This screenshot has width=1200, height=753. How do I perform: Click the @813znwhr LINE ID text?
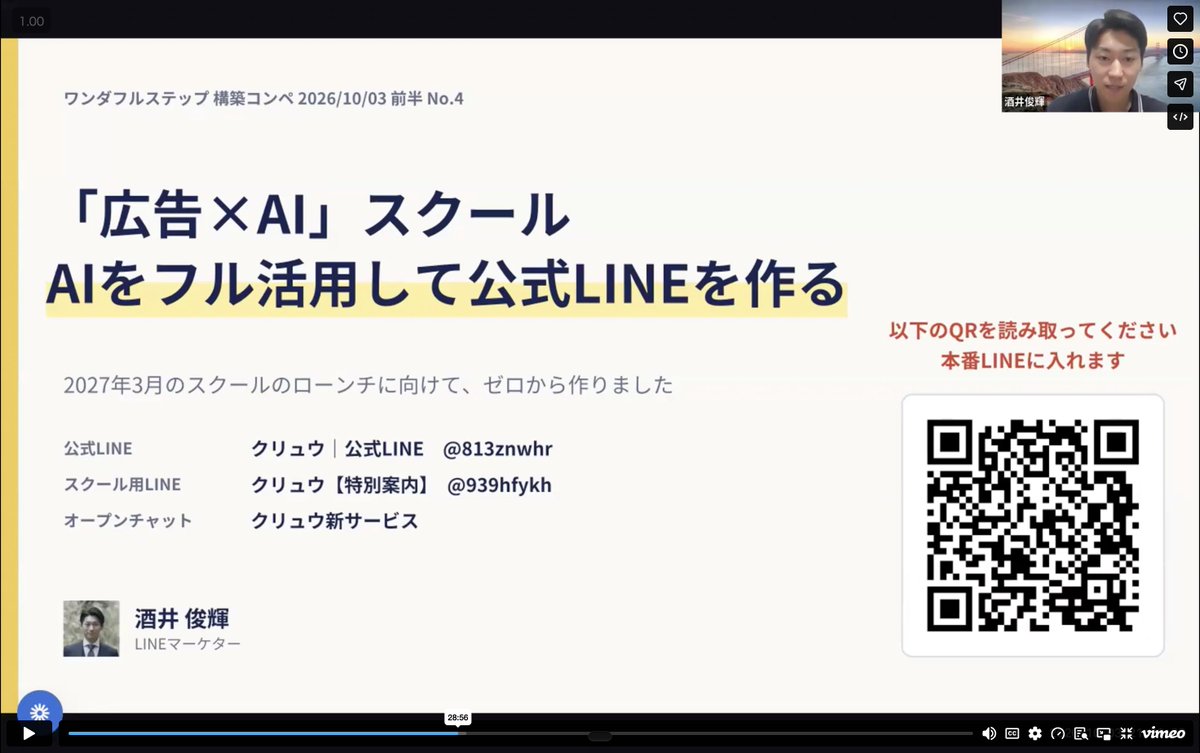[x=498, y=449]
